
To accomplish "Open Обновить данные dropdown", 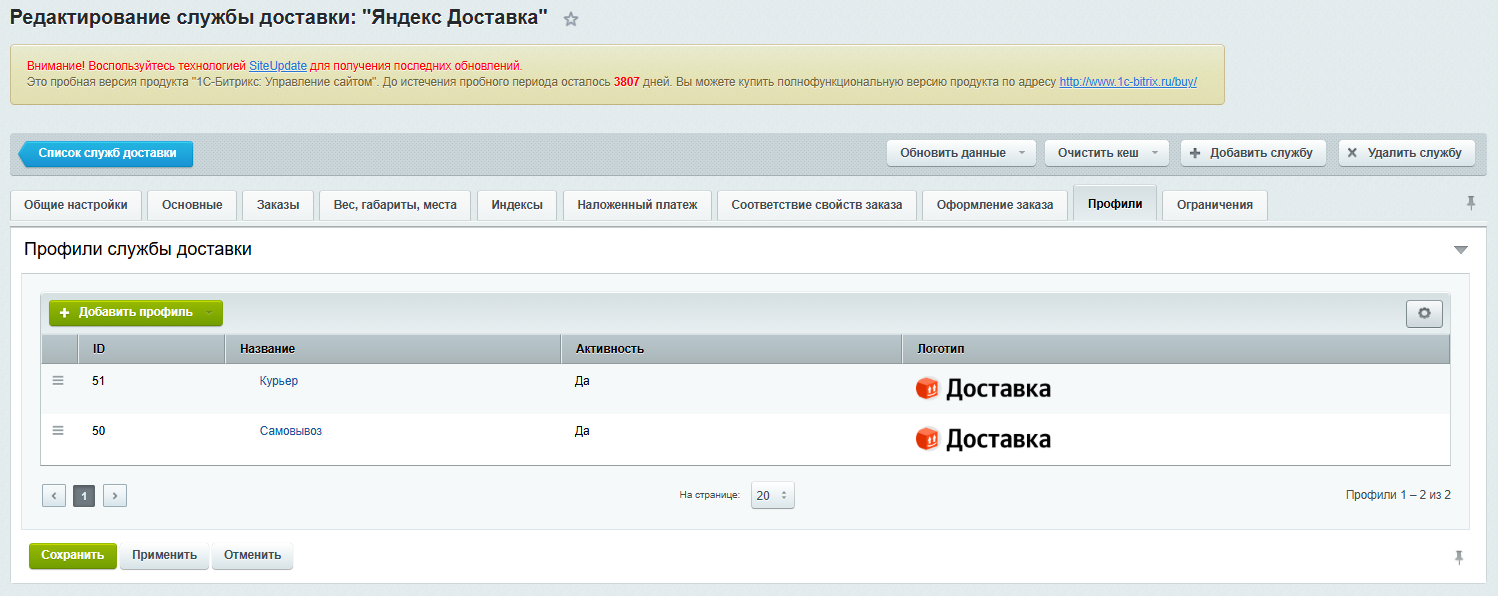I will pos(962,153).
